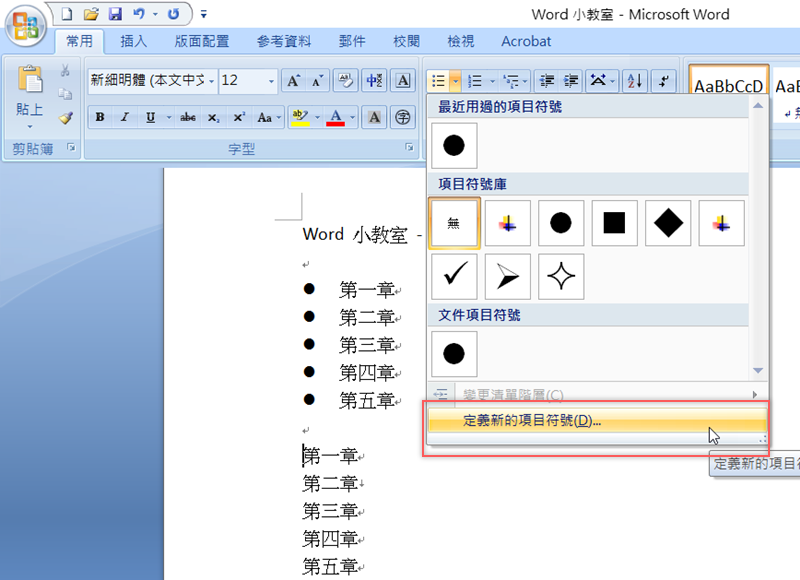Open the font name dropdown

click(x=212, y=81)
